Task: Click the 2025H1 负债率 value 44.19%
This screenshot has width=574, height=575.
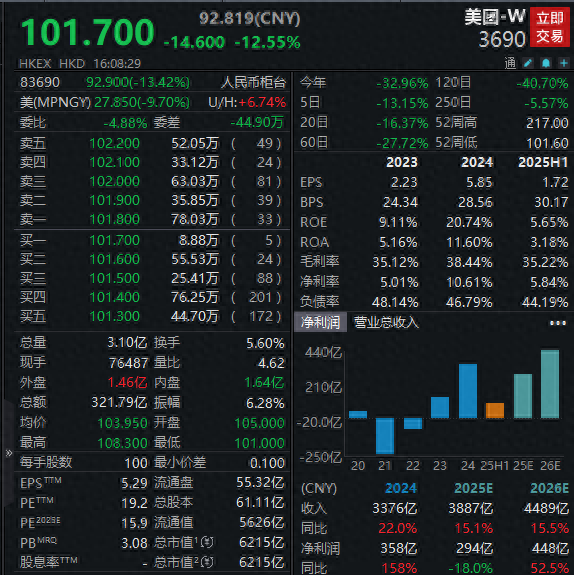Action: click(x=545, y=302)
